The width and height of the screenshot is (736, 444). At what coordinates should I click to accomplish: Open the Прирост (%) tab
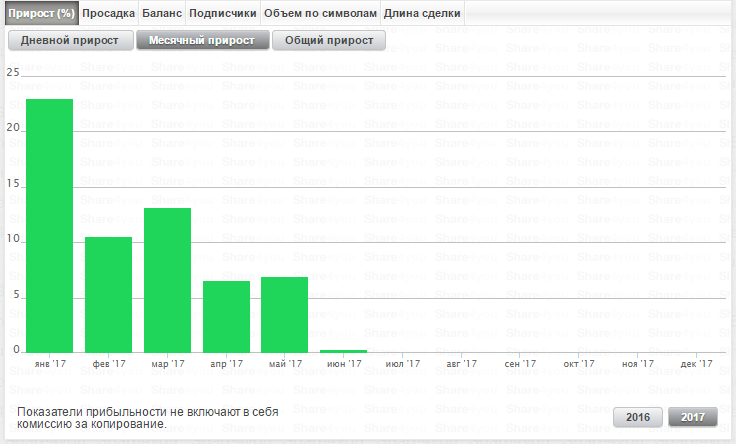[42, 13]
